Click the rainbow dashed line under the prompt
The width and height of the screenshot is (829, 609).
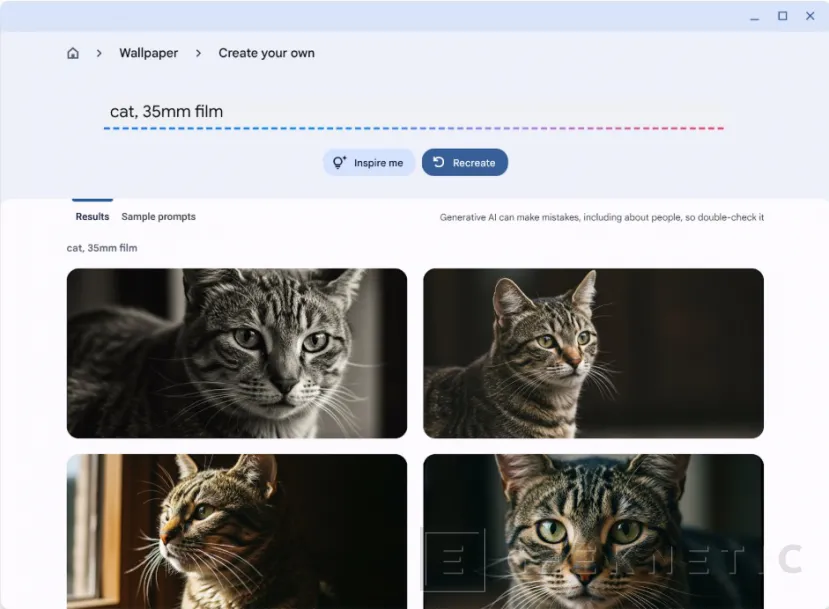pyautogui.click(x=413, y=128)
